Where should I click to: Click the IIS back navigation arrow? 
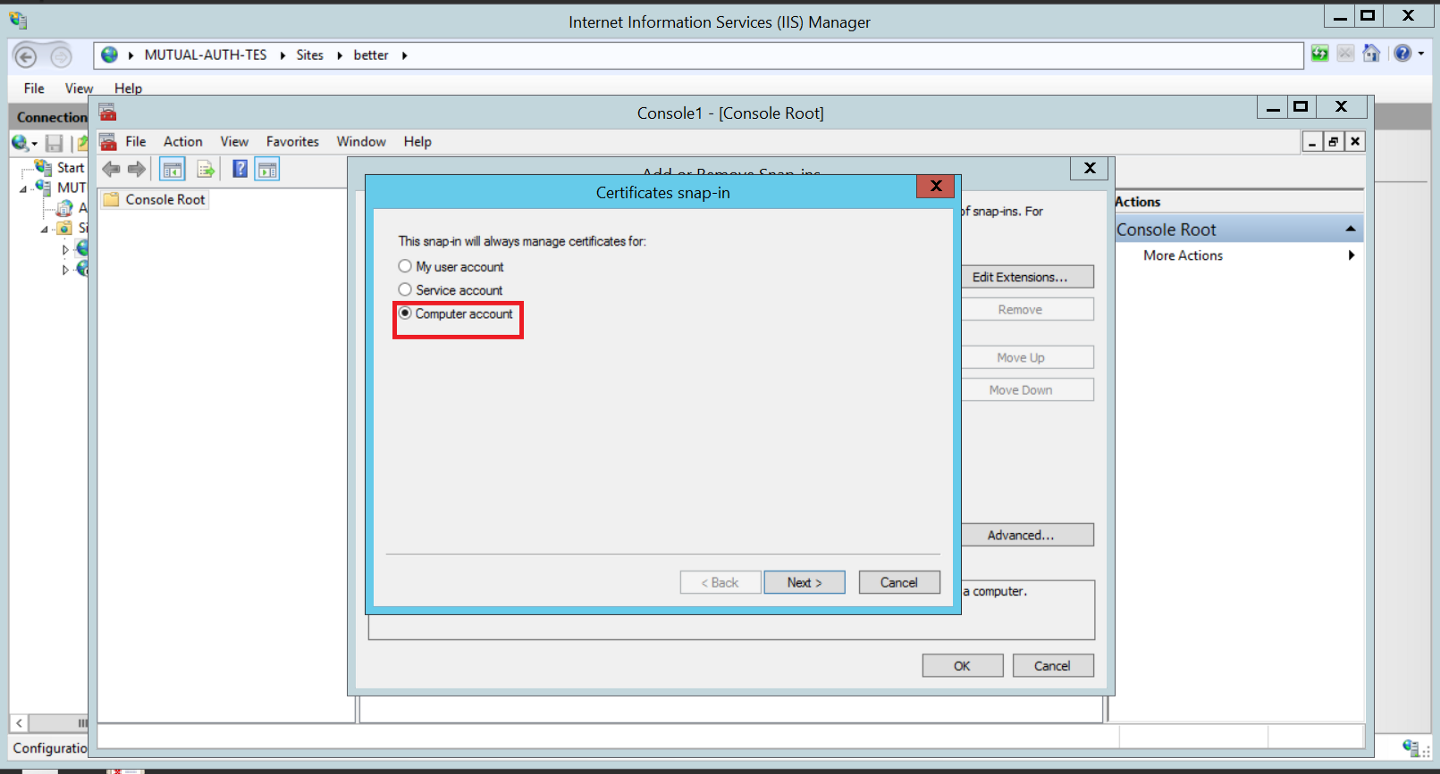click(x=26, y=56)
